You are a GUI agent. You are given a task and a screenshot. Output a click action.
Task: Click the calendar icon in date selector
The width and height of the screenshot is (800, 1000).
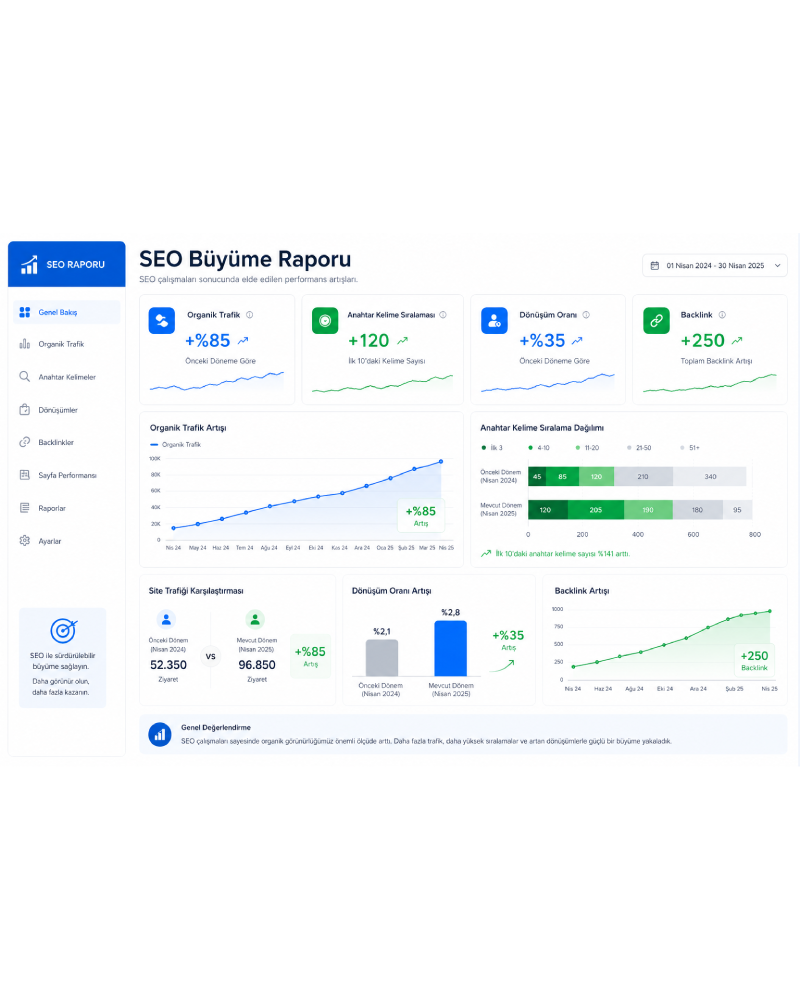coord(655,266)
